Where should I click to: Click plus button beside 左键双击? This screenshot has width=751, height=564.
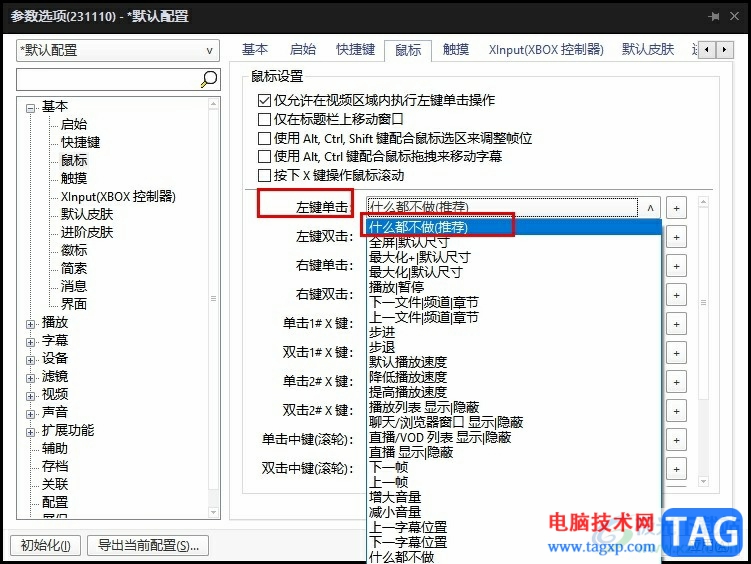click(676, 237)
